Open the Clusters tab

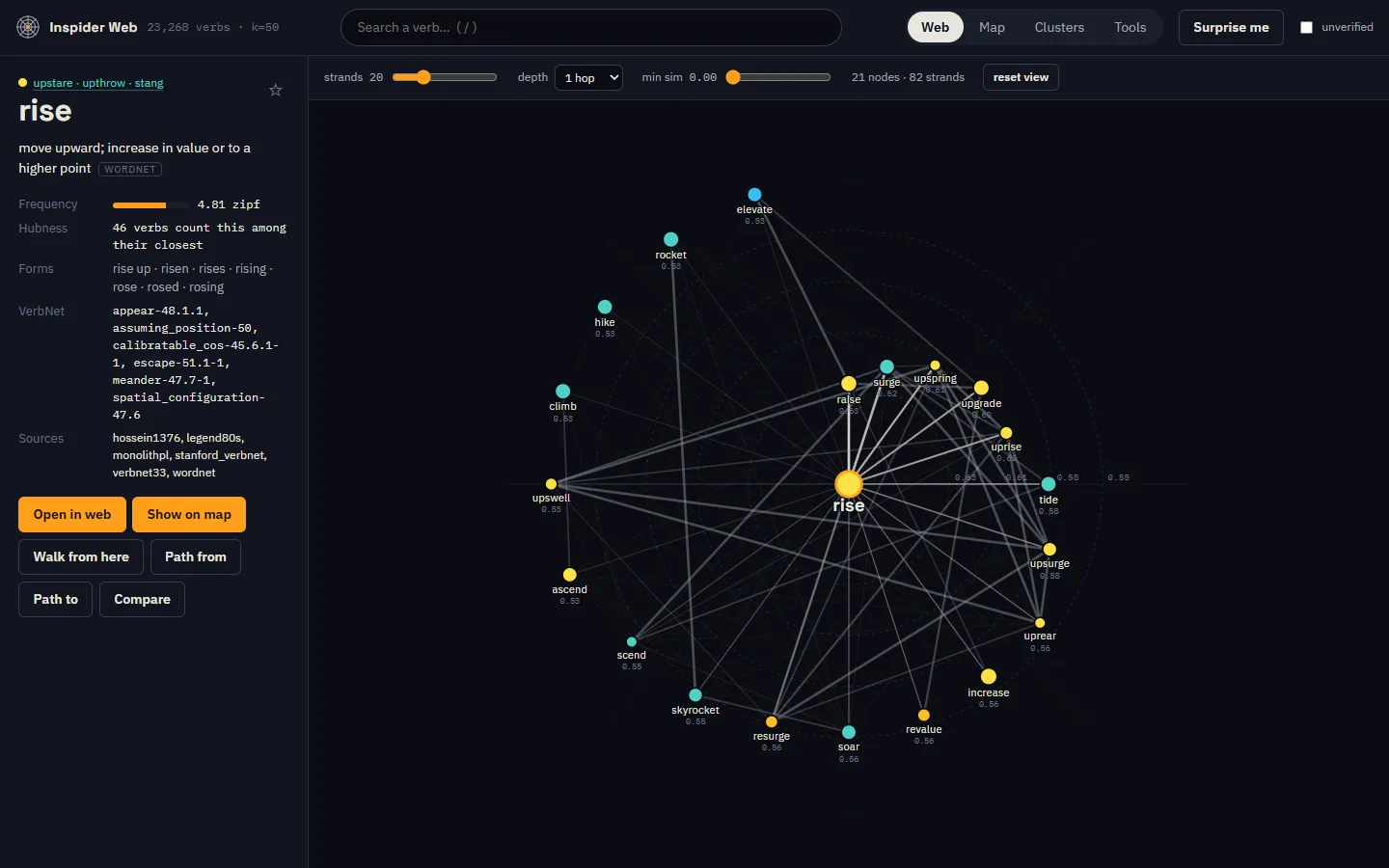coord(1059,27)
